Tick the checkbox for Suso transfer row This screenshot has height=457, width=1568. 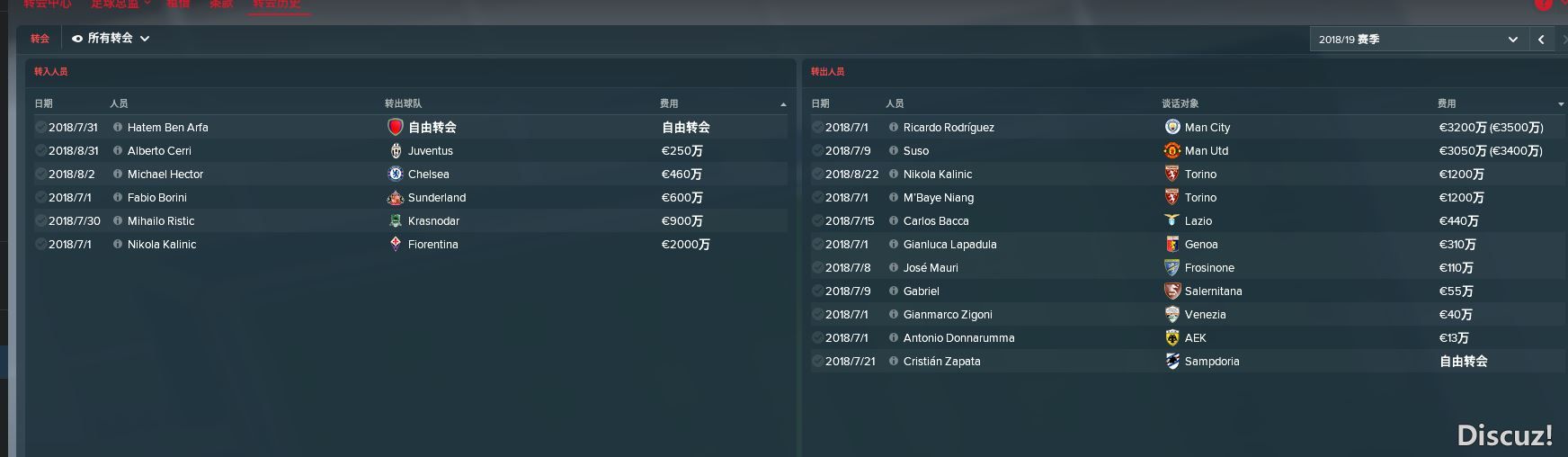(x=818, y=150)
